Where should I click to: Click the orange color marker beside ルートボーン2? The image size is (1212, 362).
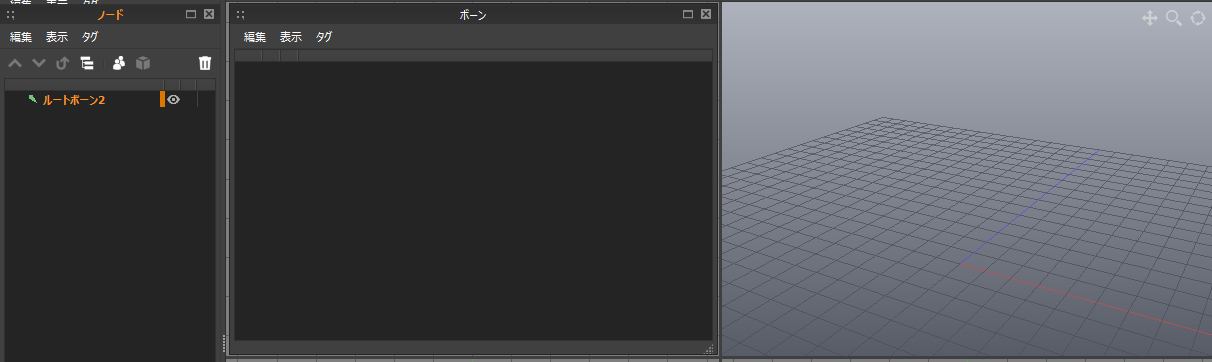pos(162,100)
